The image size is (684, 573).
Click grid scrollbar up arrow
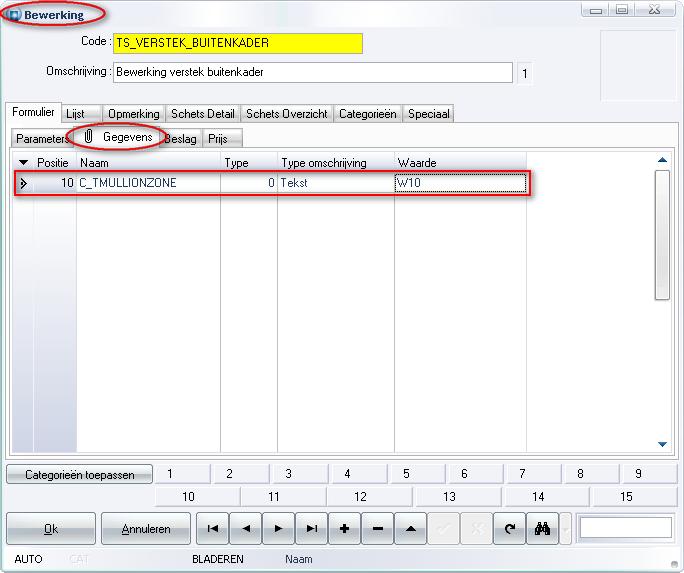tap(662, 160)
